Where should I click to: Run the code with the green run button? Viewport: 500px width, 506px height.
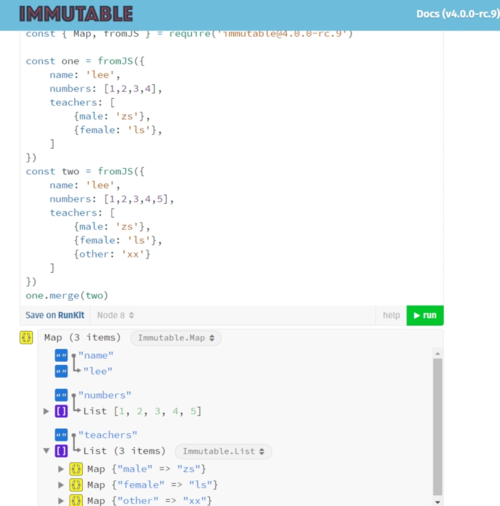[425, 315]
